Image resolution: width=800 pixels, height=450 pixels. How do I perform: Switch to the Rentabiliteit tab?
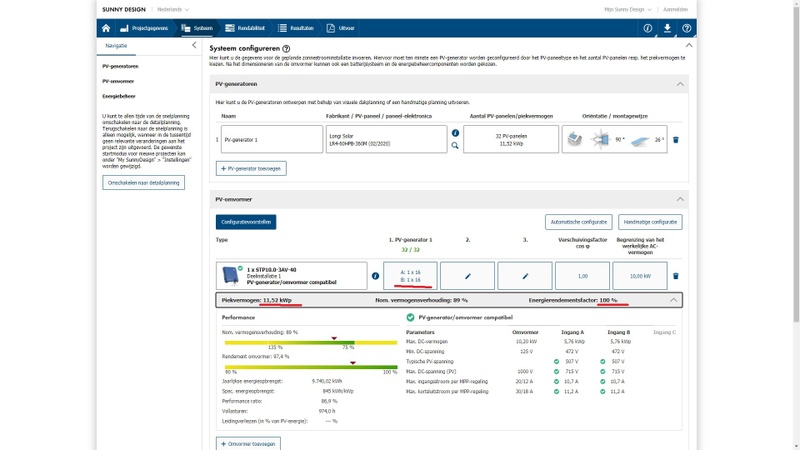[x=245, y=29]
